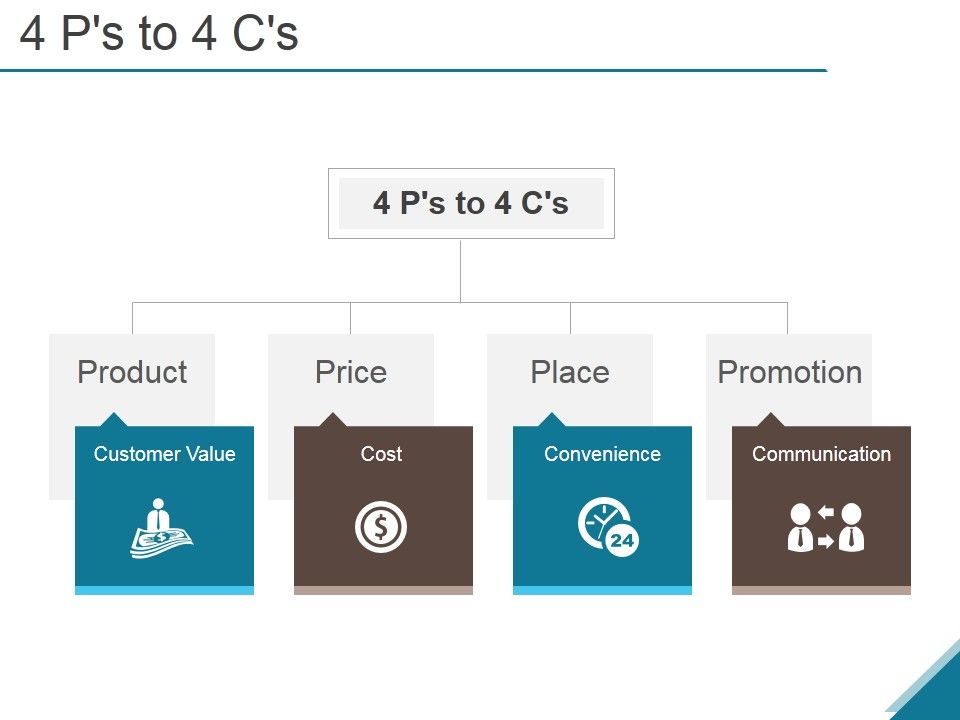The width and height of the screenshot is (960, 720).
Task: Click the central 4 P's to 4 C's box
Action: click(471, 204)
